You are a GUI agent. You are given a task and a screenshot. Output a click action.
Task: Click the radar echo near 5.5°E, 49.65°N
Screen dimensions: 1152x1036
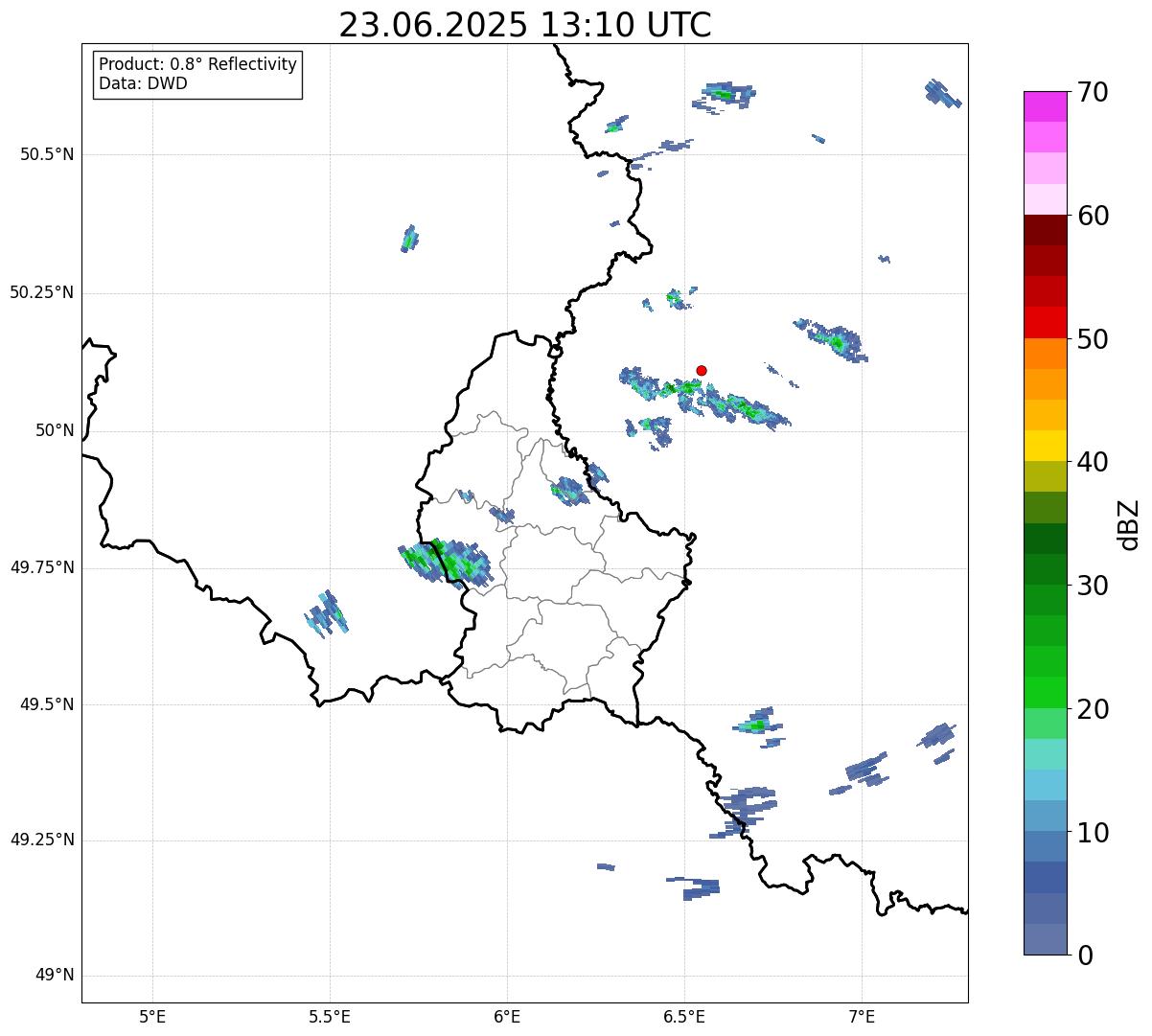pyautogui.click(x=327, y=614)
